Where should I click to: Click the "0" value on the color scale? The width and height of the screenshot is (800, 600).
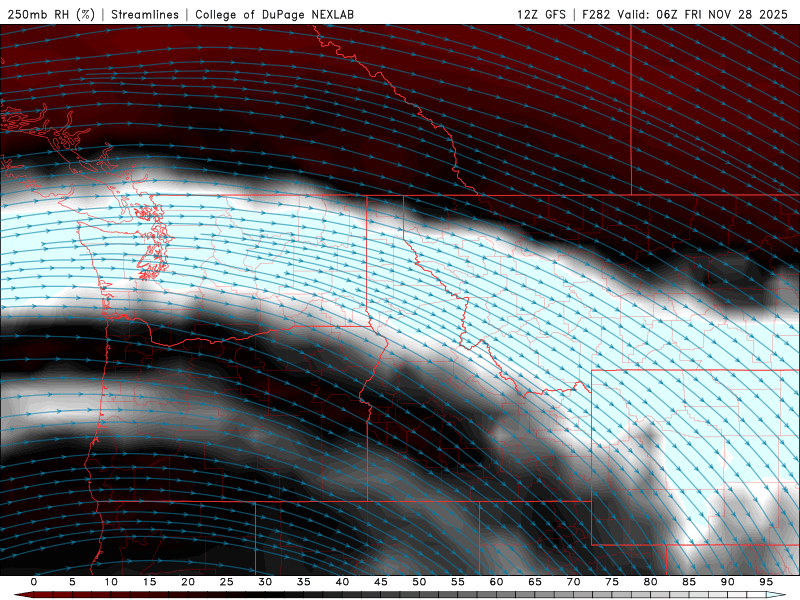pos(34,582)
